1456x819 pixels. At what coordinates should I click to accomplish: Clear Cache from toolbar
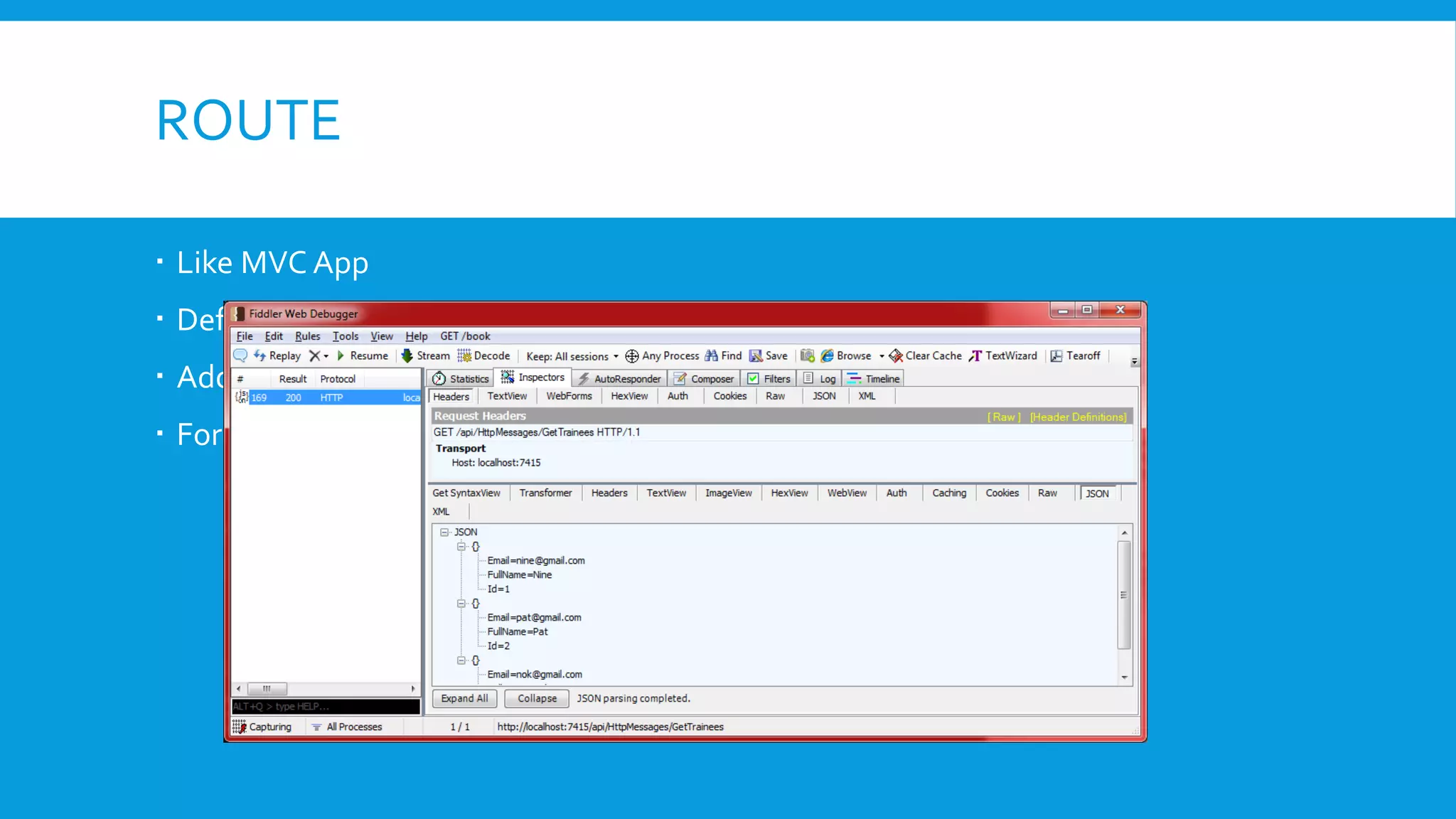tap(925, 355)
